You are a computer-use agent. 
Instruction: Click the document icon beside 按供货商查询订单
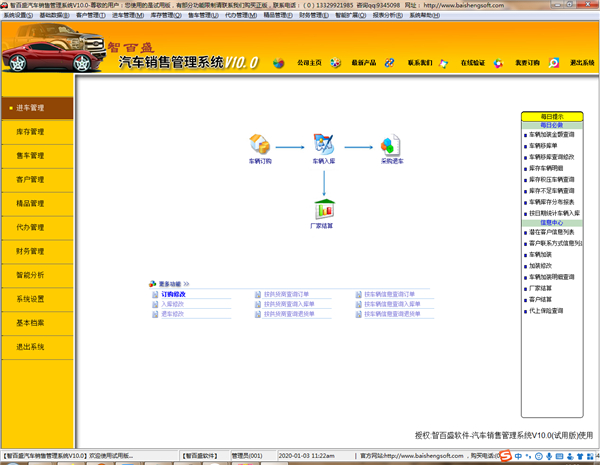pyautogui.click(x=258, y=294)
